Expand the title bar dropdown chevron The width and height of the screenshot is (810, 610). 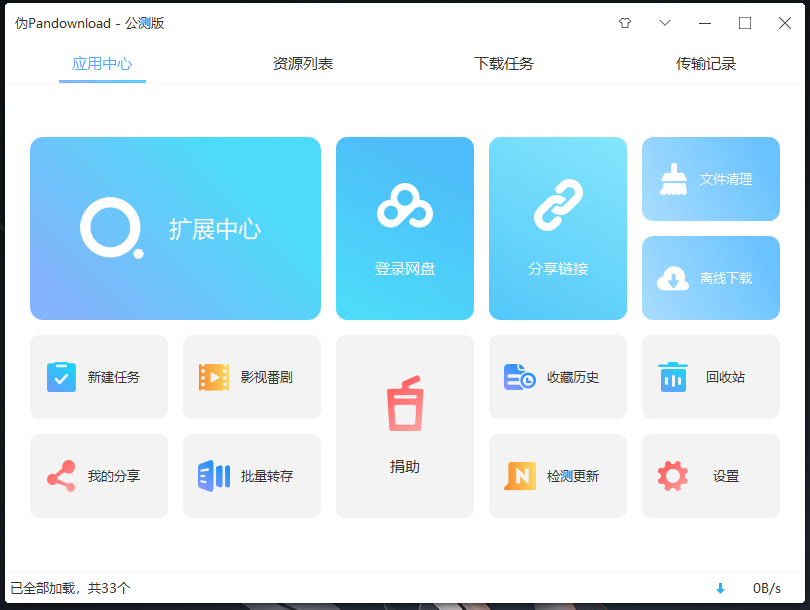coord(665,23)
